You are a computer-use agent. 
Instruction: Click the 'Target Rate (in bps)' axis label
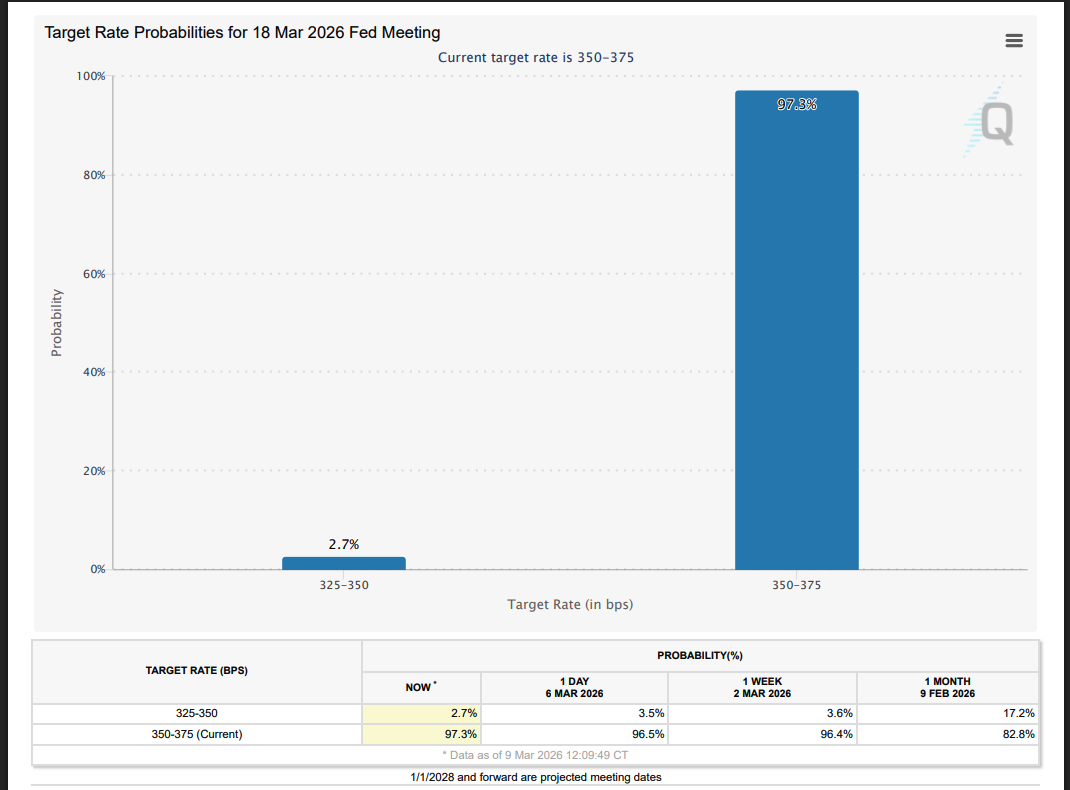(x=570, y=604)
